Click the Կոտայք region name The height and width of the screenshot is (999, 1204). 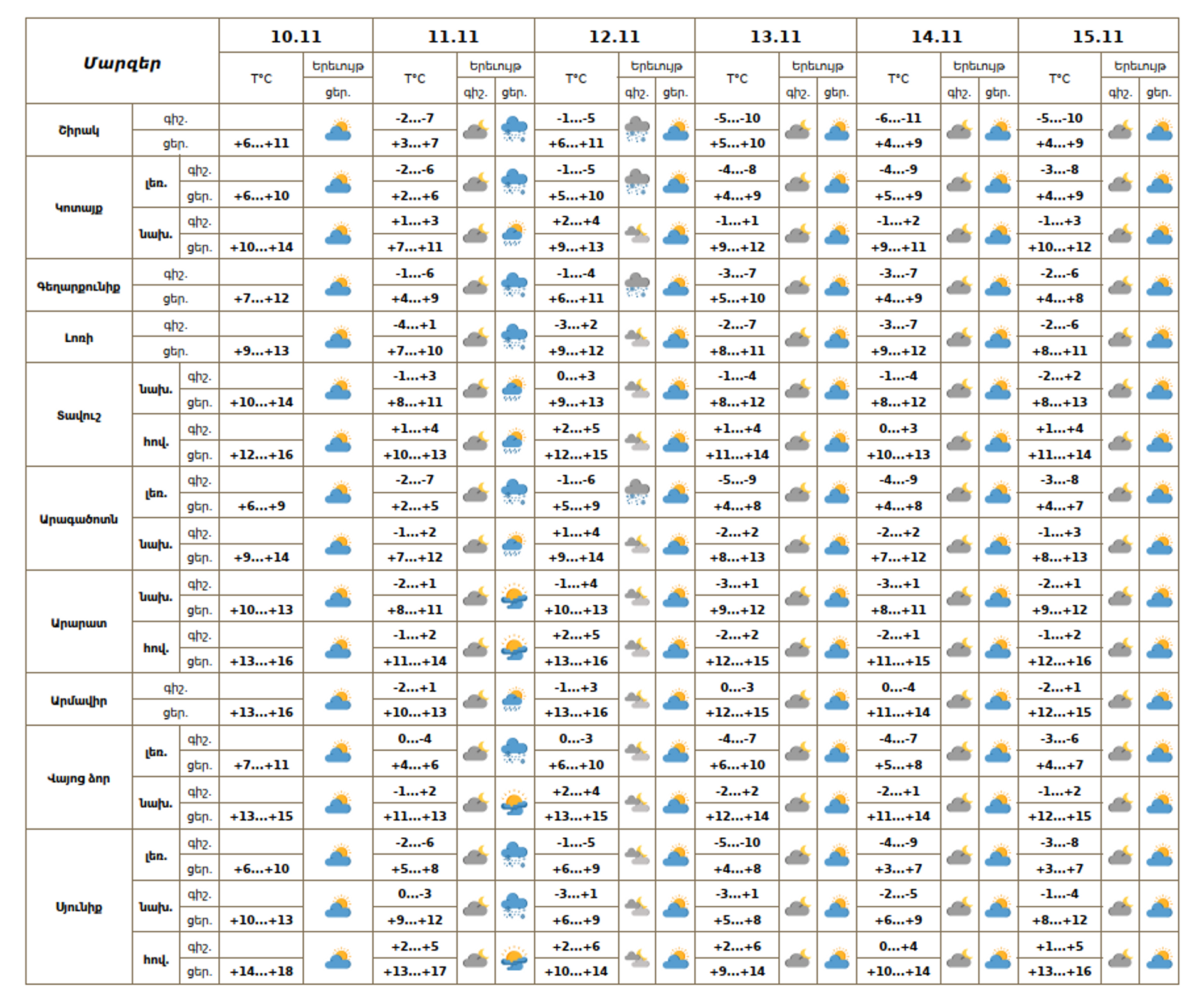tap(79, 208)
